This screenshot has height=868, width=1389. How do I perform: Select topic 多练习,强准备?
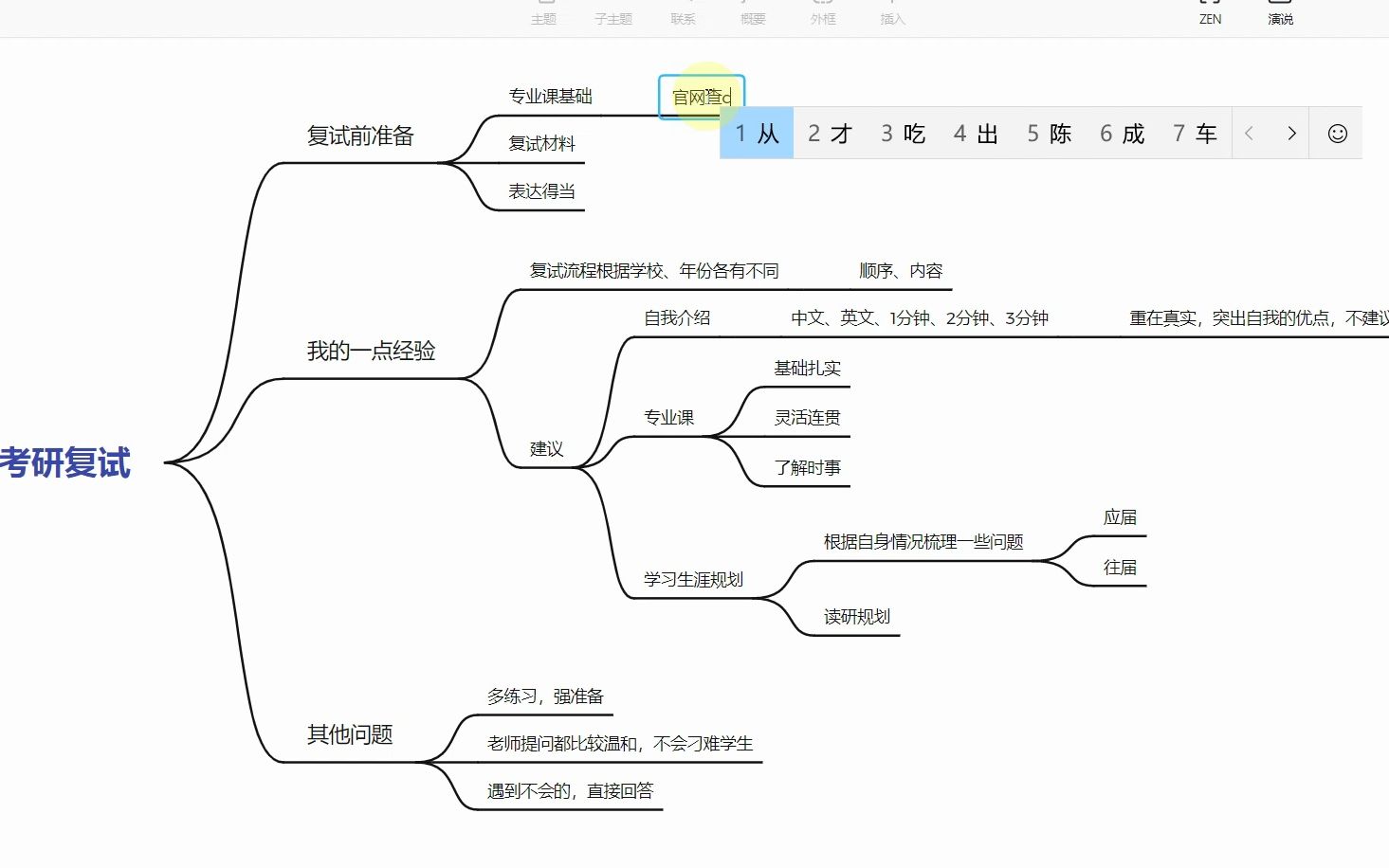(545, 696)
